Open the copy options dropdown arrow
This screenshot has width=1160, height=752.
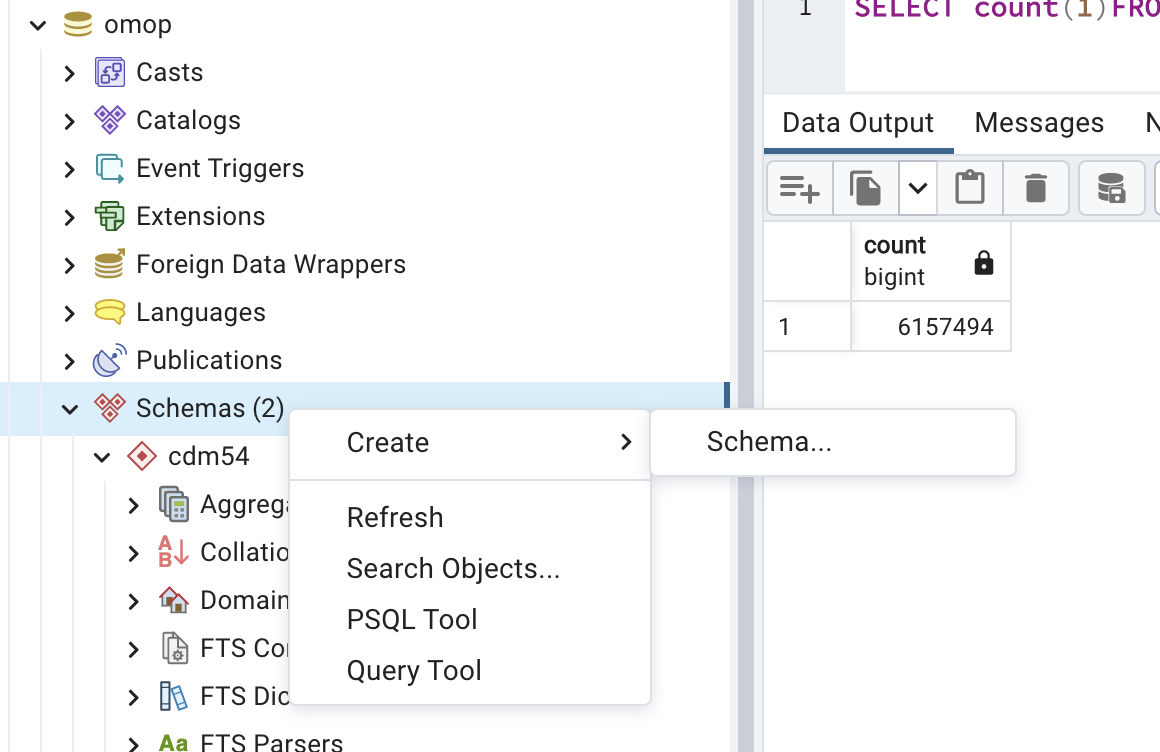[x=917, y=188]
